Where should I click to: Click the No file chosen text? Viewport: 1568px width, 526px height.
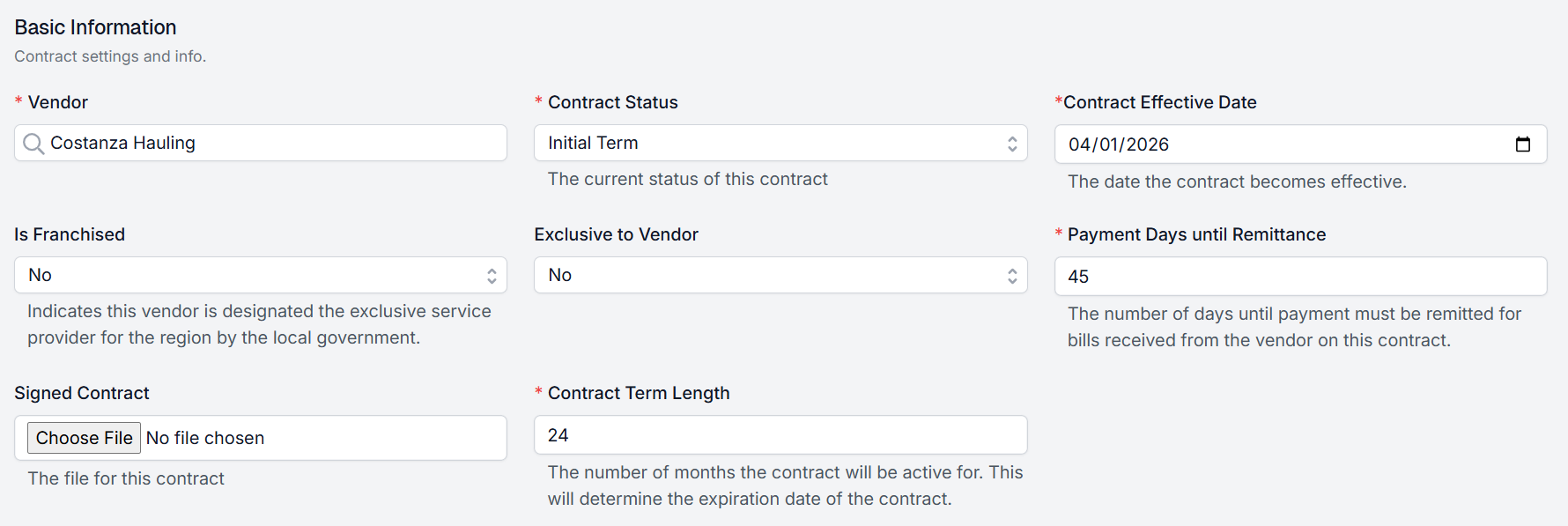(x=205, y=438)
